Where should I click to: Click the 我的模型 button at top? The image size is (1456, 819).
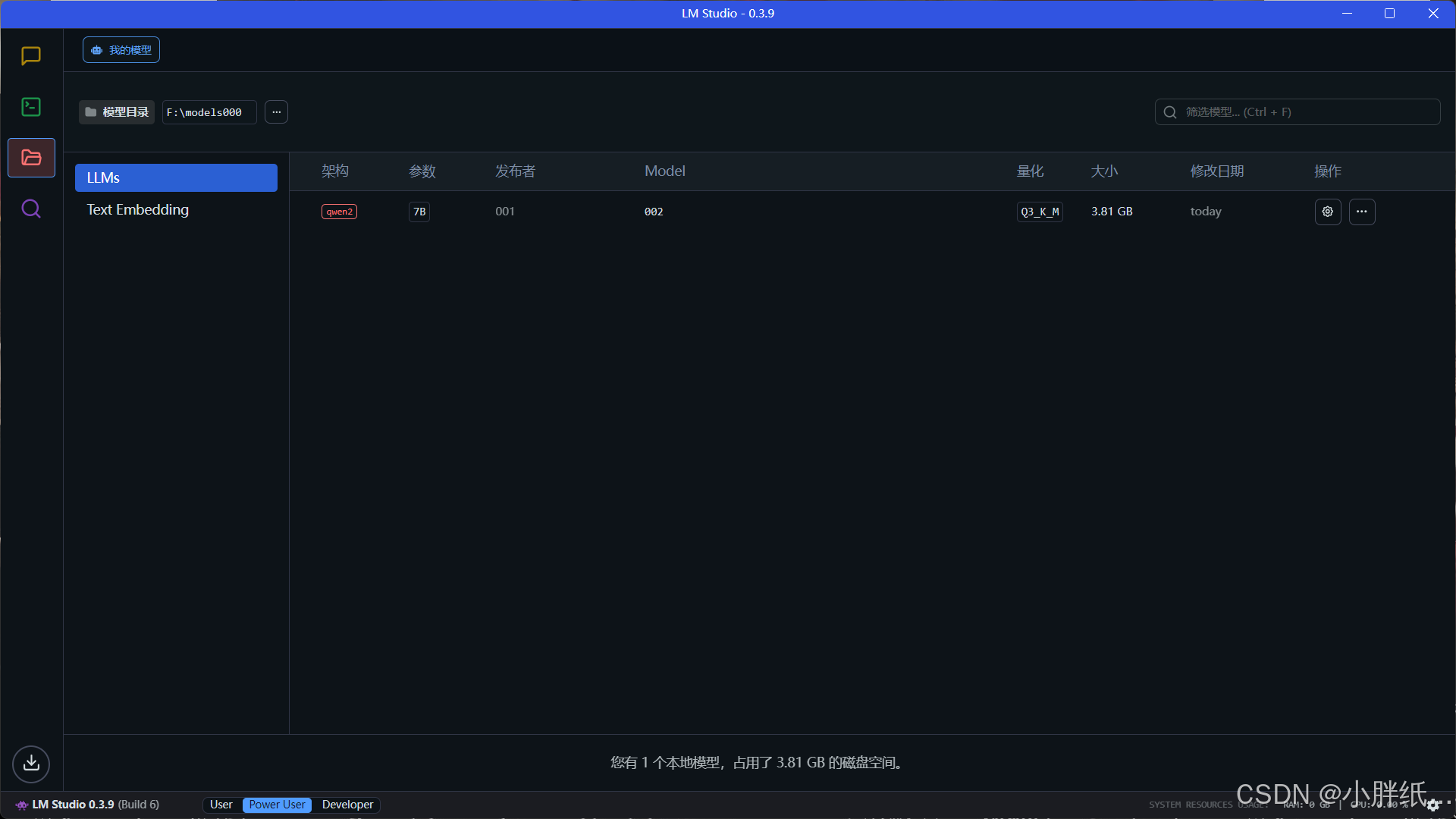[121, 50]
